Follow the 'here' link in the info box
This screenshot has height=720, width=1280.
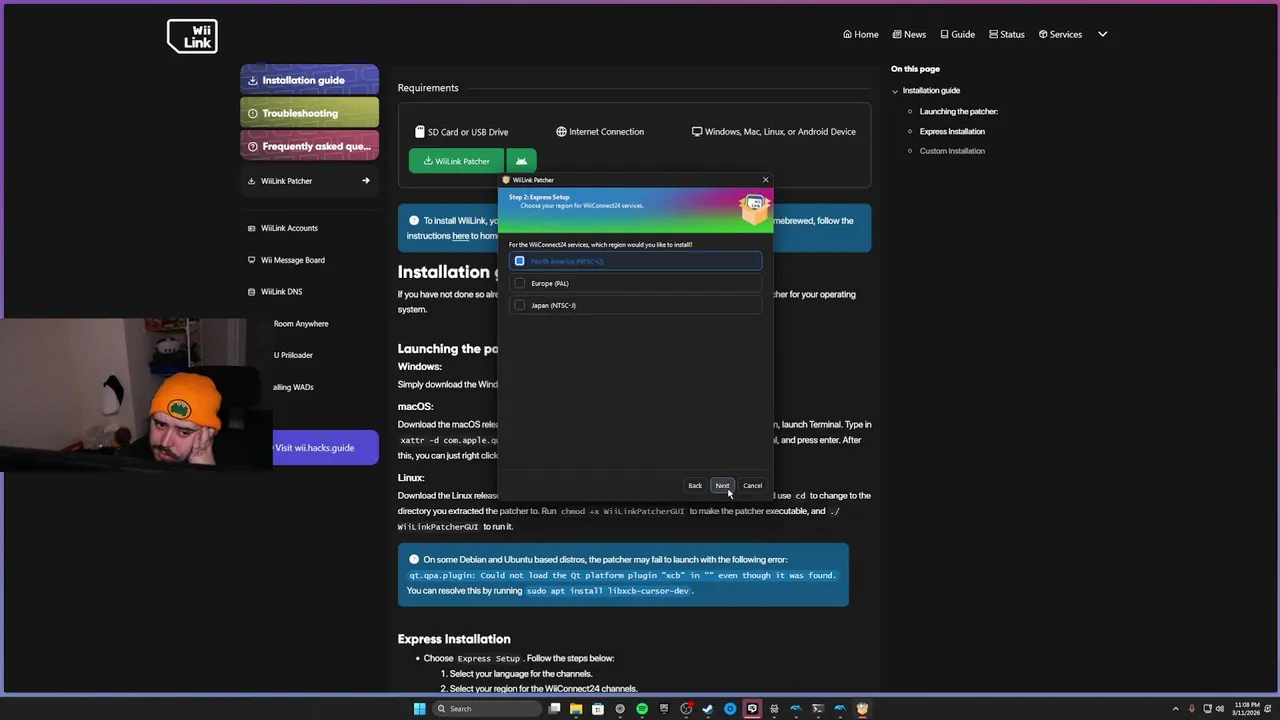(x=461, y=236)
